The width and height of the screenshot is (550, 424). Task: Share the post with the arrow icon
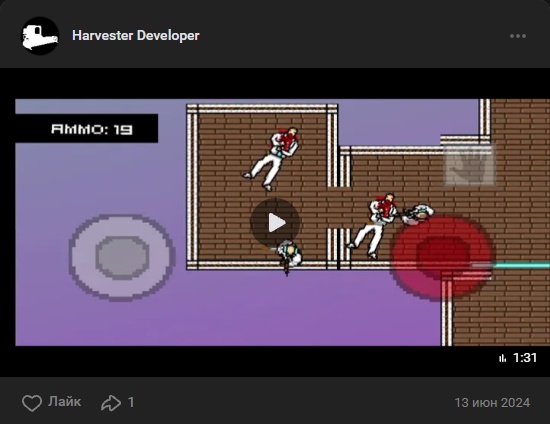click(x=111, y=403)
